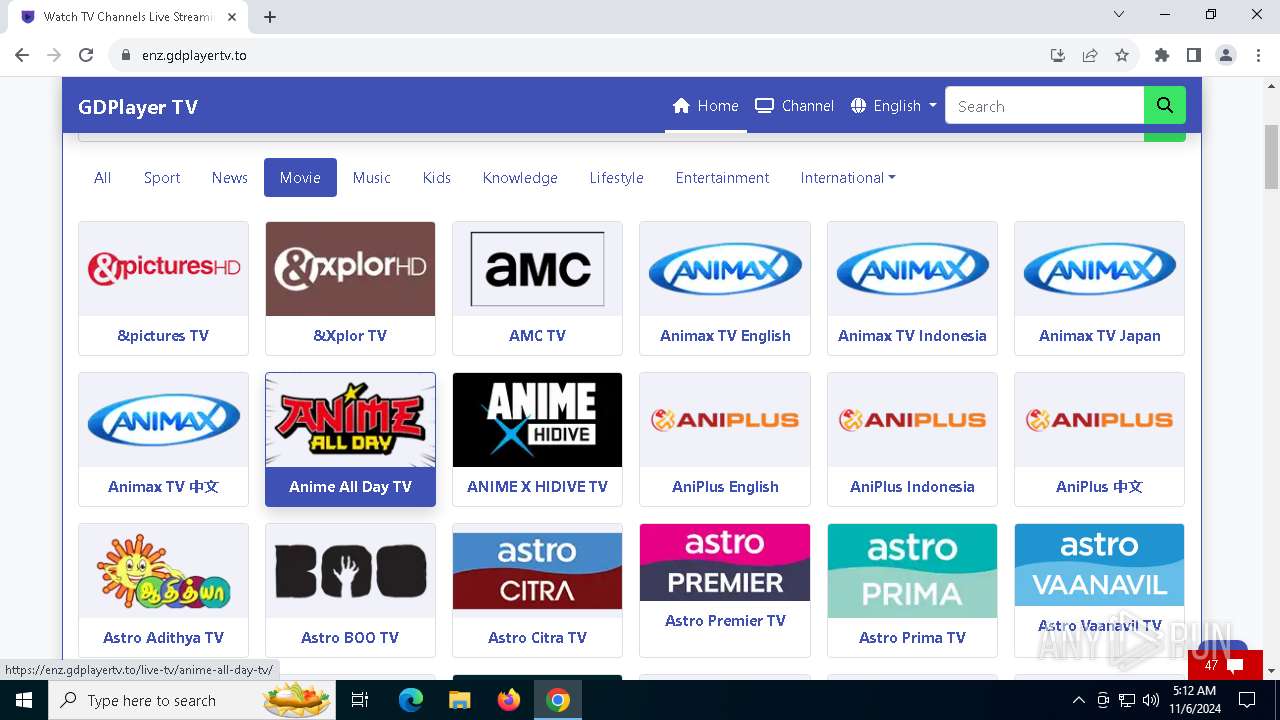Open notification center icon
1280x720 pixels.
[x=1246, y=700]
